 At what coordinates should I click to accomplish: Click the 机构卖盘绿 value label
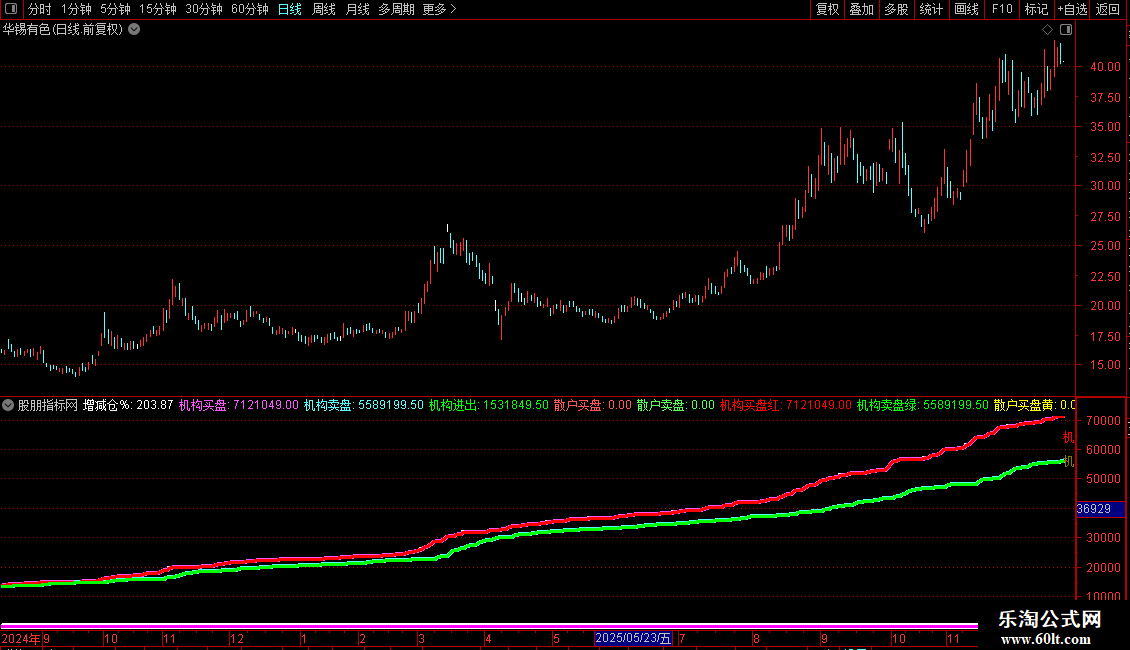tap(922, 405)
